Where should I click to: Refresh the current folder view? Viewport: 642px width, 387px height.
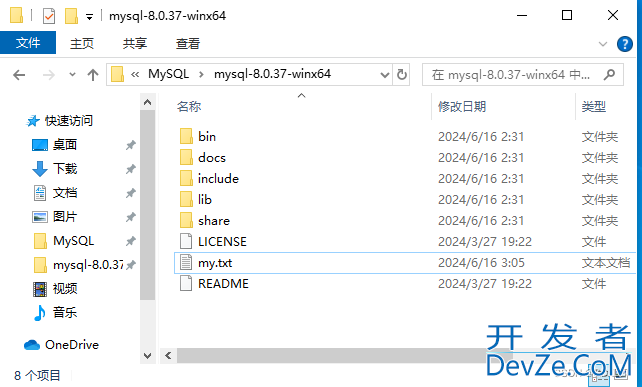(x=402, y=75)
